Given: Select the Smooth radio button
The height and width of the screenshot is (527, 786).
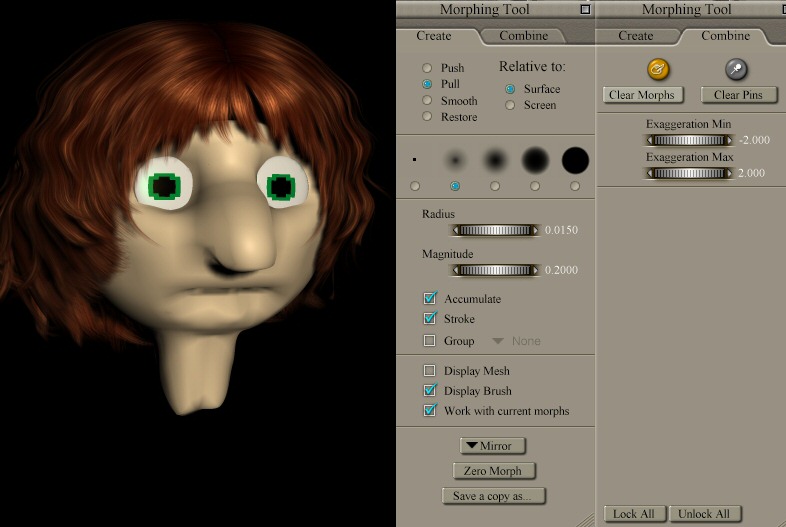Looking at the screenshot, I should pyautogui.click(x=427, y=100).
